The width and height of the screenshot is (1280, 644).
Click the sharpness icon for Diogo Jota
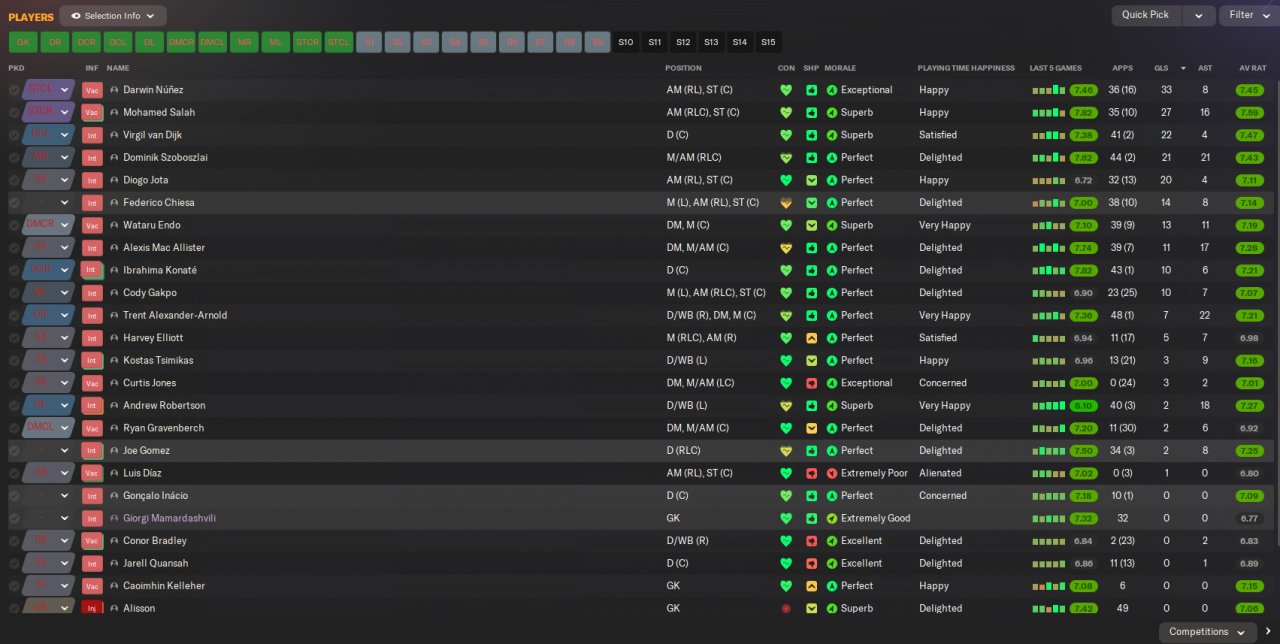point(811,180)
